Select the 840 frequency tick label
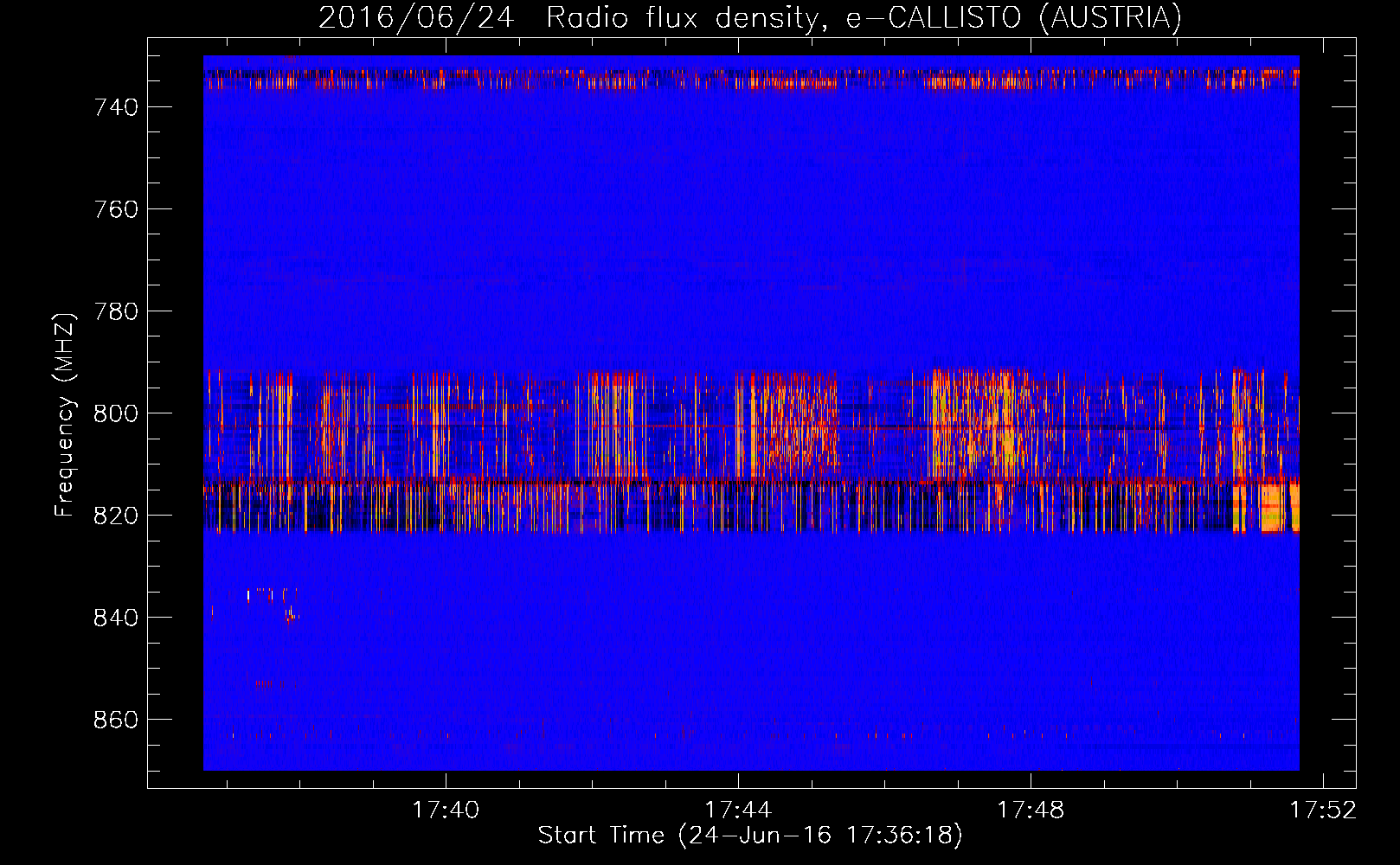This screenshot has height=865, width=1400. [x=116, y=618]
